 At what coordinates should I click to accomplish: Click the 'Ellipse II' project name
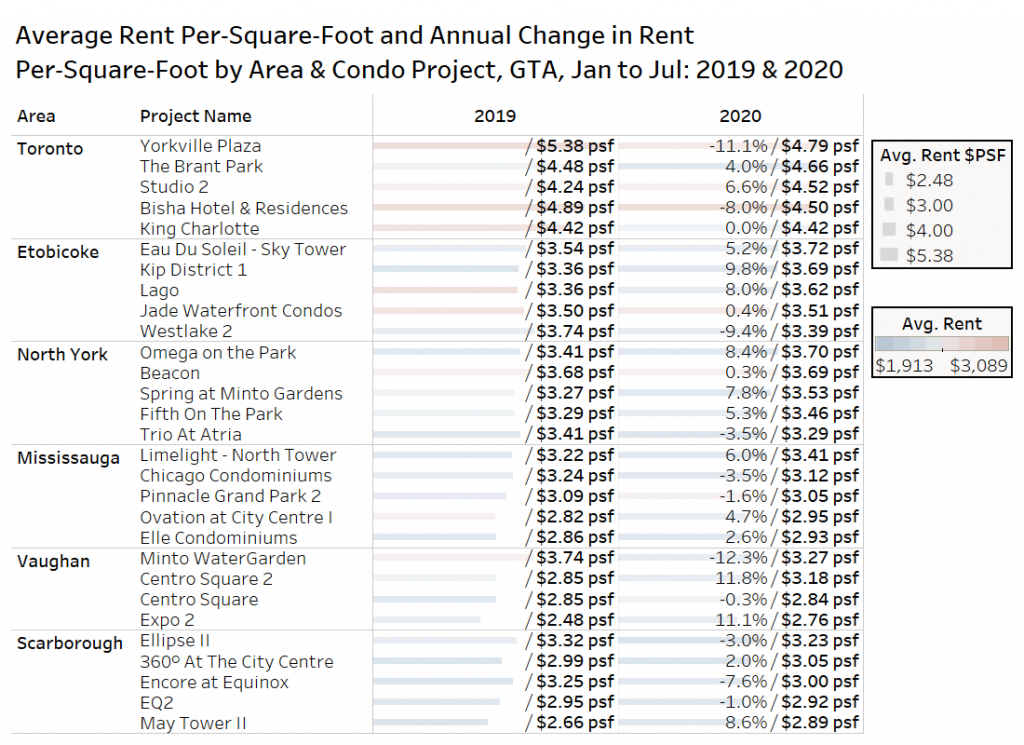pyautogui.click(x=174, y=641)
